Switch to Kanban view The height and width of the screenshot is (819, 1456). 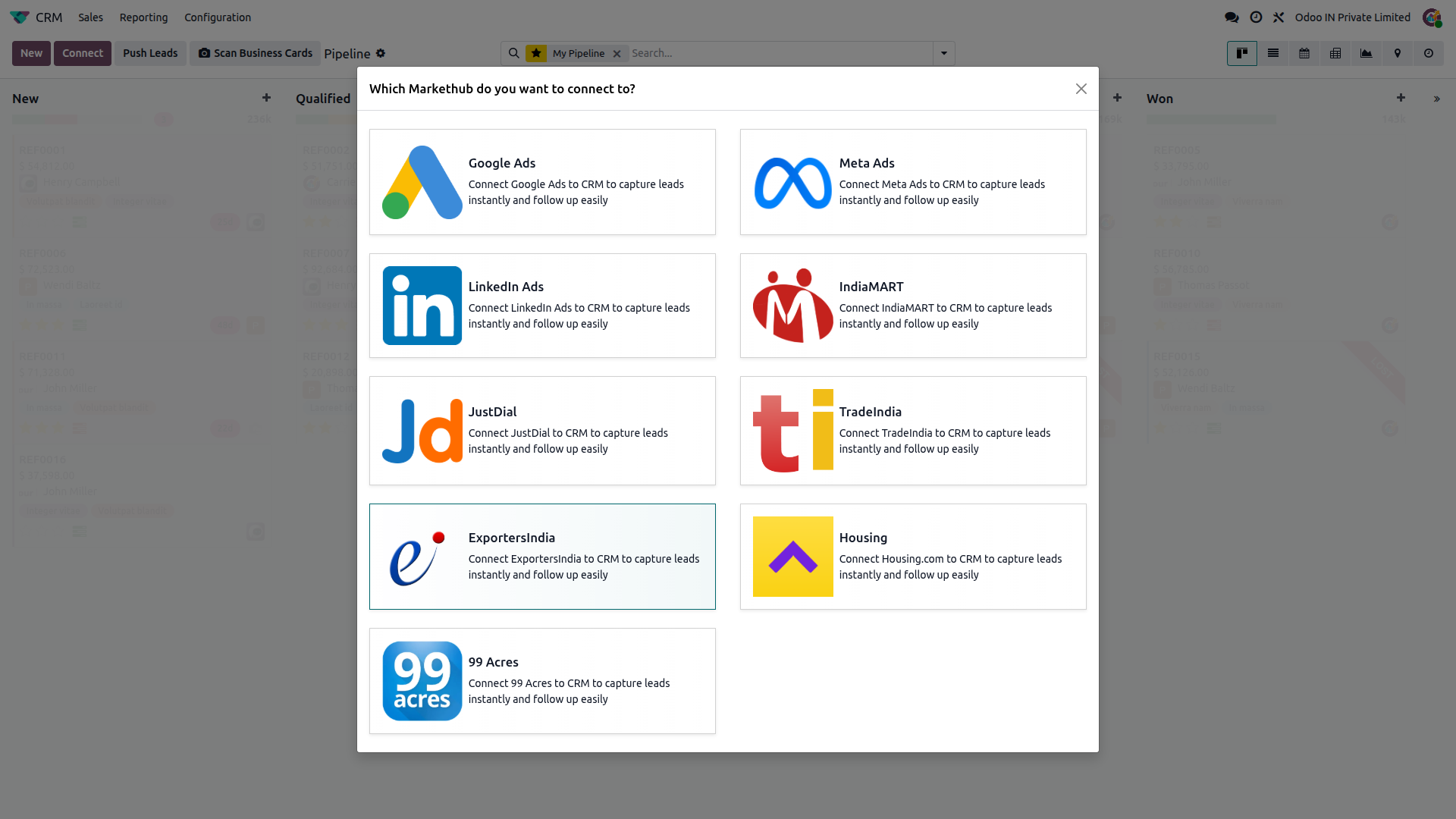pyautogui.click(x=1241, y=53)
